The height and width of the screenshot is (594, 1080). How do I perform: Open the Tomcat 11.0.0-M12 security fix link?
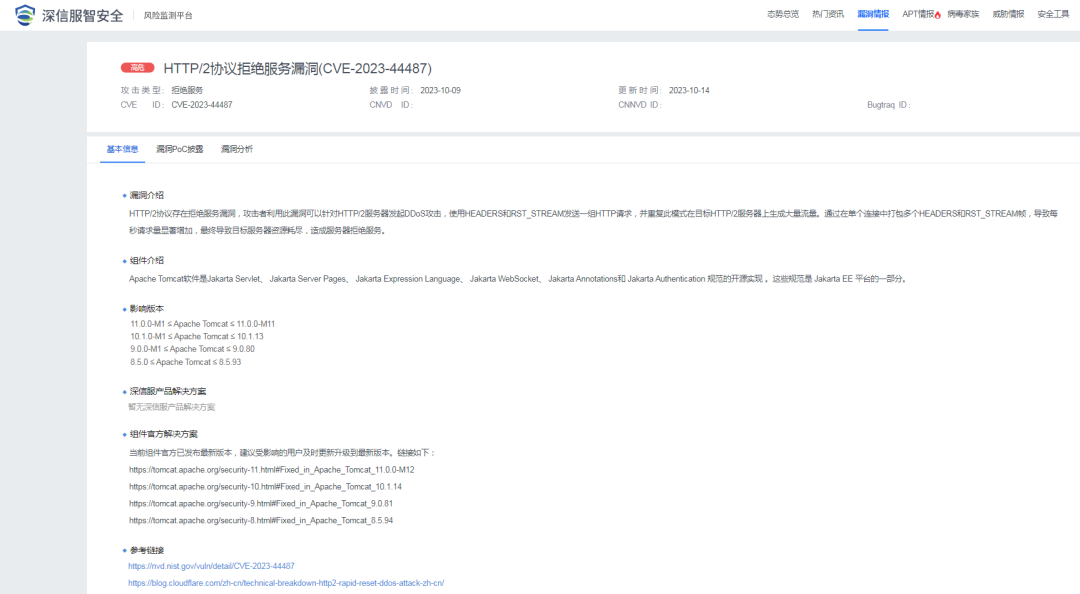(271, 470)
